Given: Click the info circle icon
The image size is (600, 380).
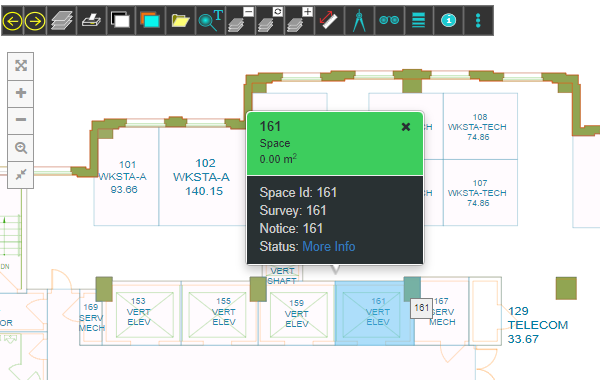Looking at the screenshot, I should [448, 21].
